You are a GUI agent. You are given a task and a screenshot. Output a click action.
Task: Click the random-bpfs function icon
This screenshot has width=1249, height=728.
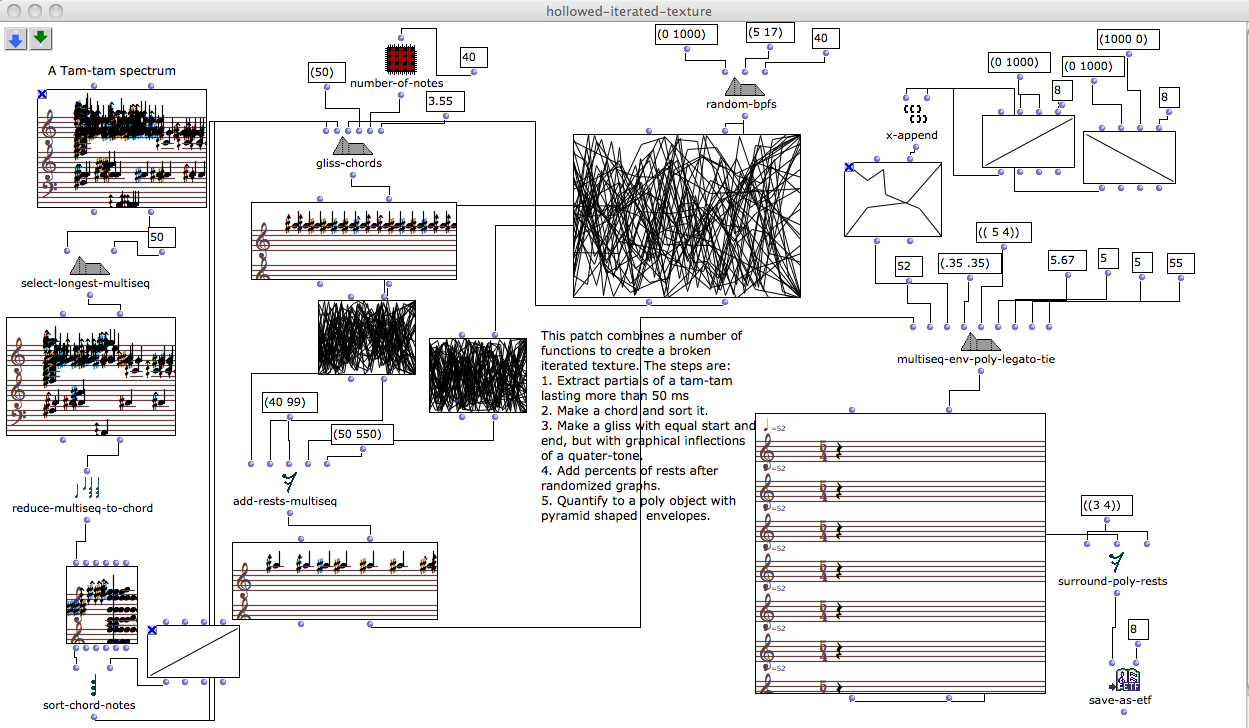coord(741,87)
